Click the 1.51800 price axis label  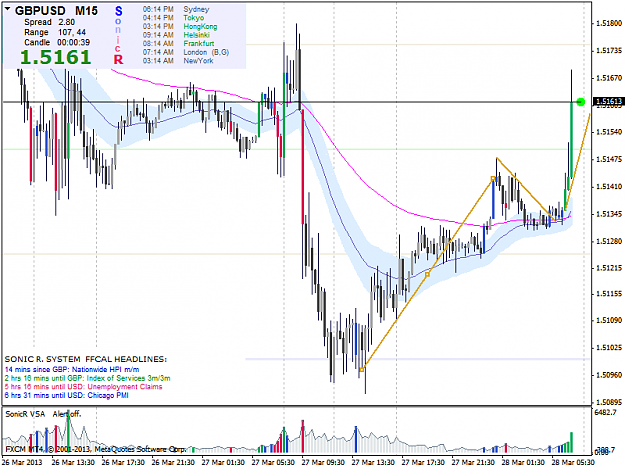pos(609,24)
